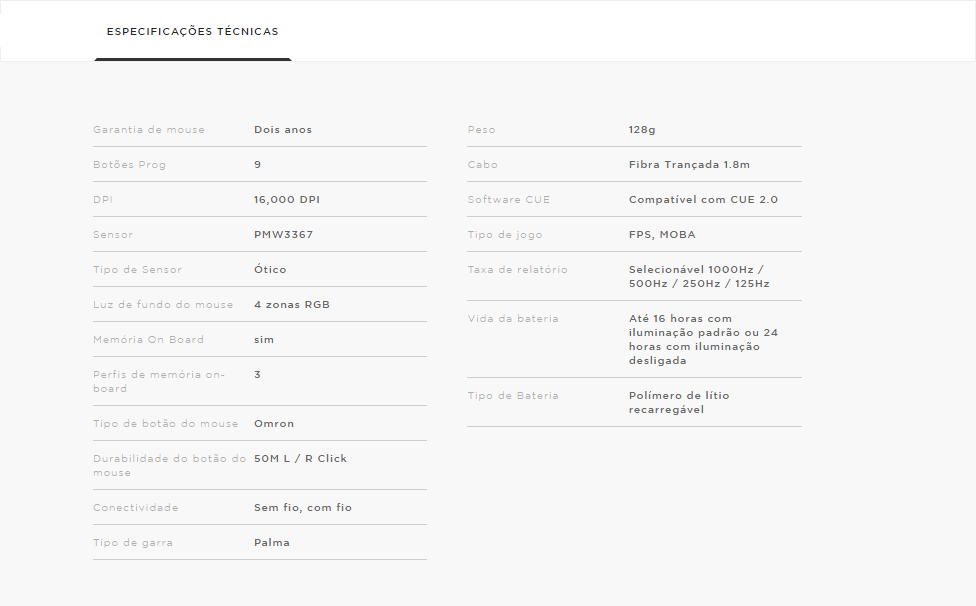
Task: Click the Palma grip type value
Action: [272, 543]
